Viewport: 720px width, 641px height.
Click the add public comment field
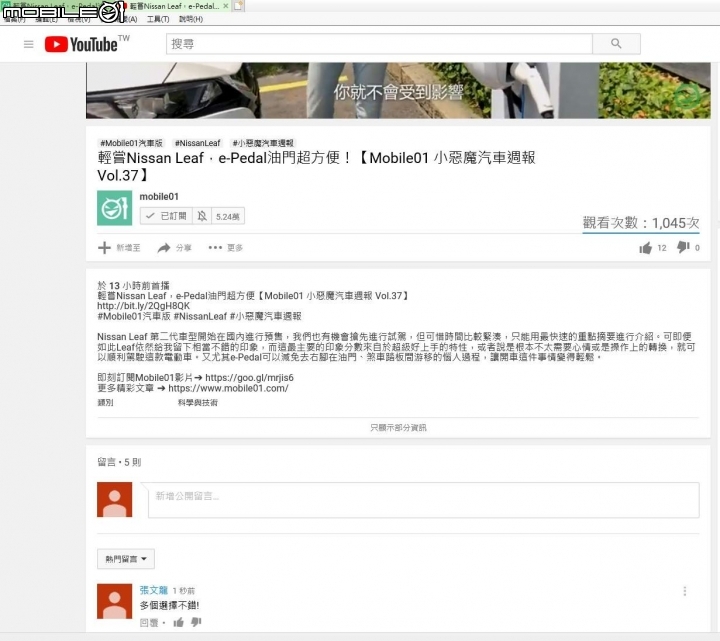[423, 500]
